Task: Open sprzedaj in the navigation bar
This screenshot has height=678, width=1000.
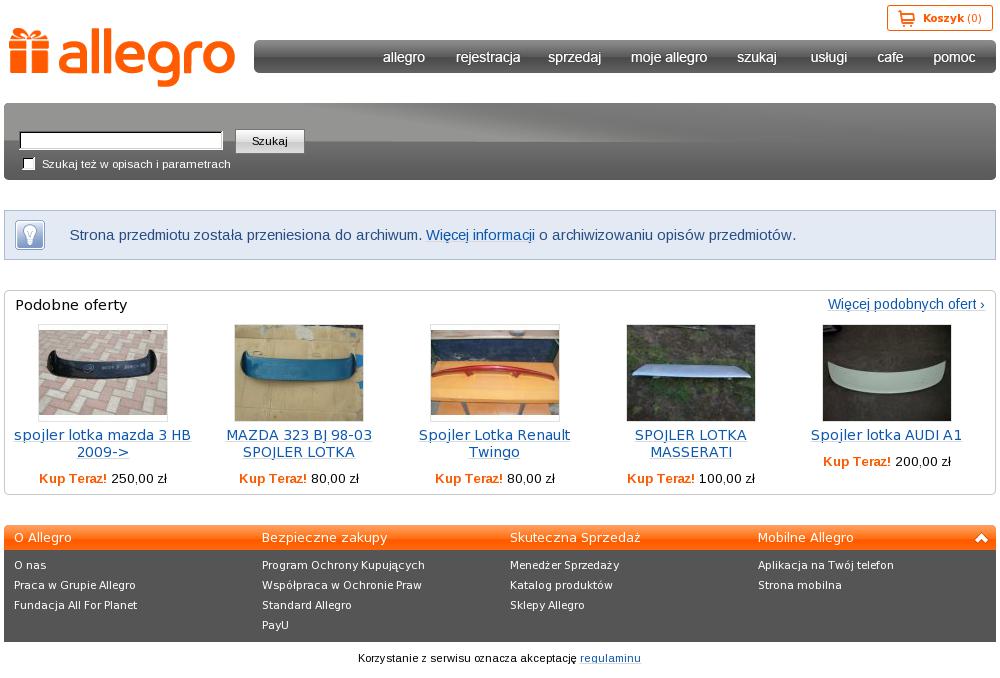Action: coord(575,57)
